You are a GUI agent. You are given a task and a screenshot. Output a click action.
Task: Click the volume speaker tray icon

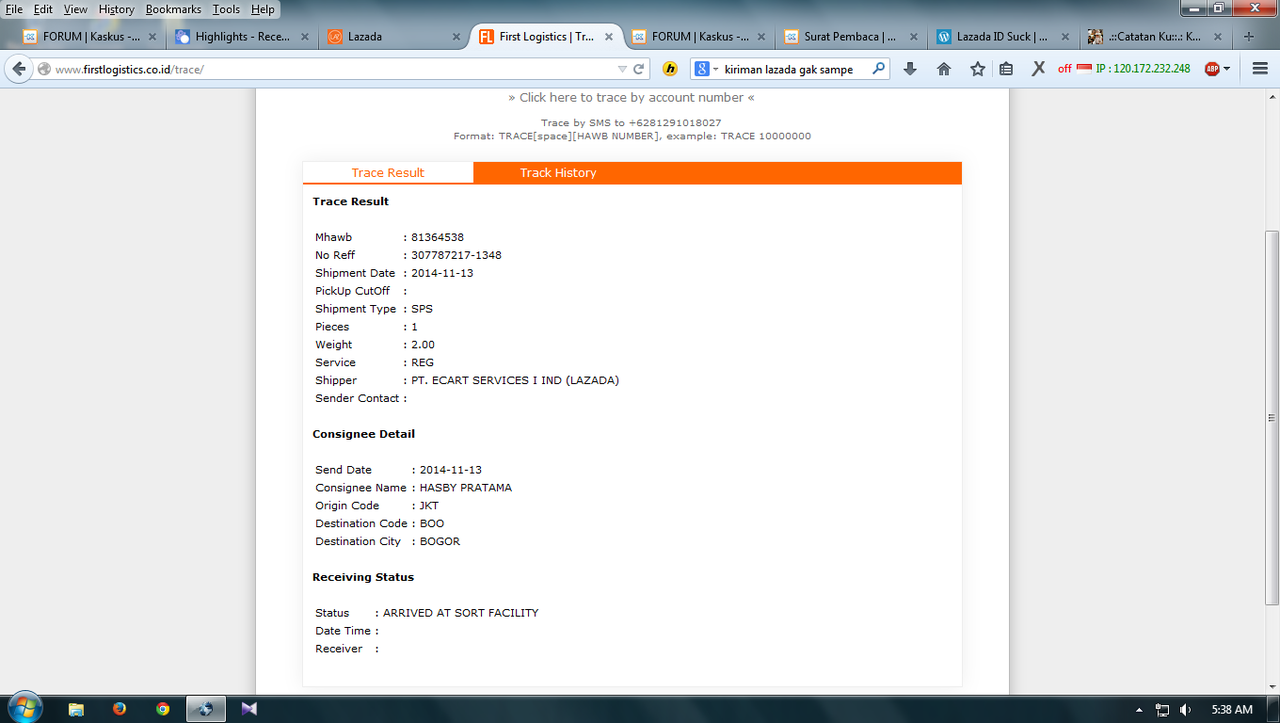click(x=1186, y=710)
